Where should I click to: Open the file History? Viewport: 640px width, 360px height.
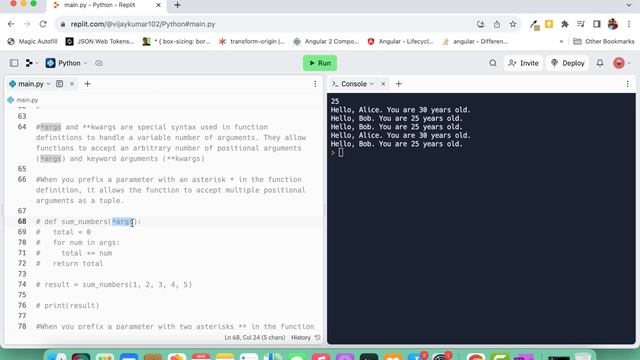[x=305, y=338]
